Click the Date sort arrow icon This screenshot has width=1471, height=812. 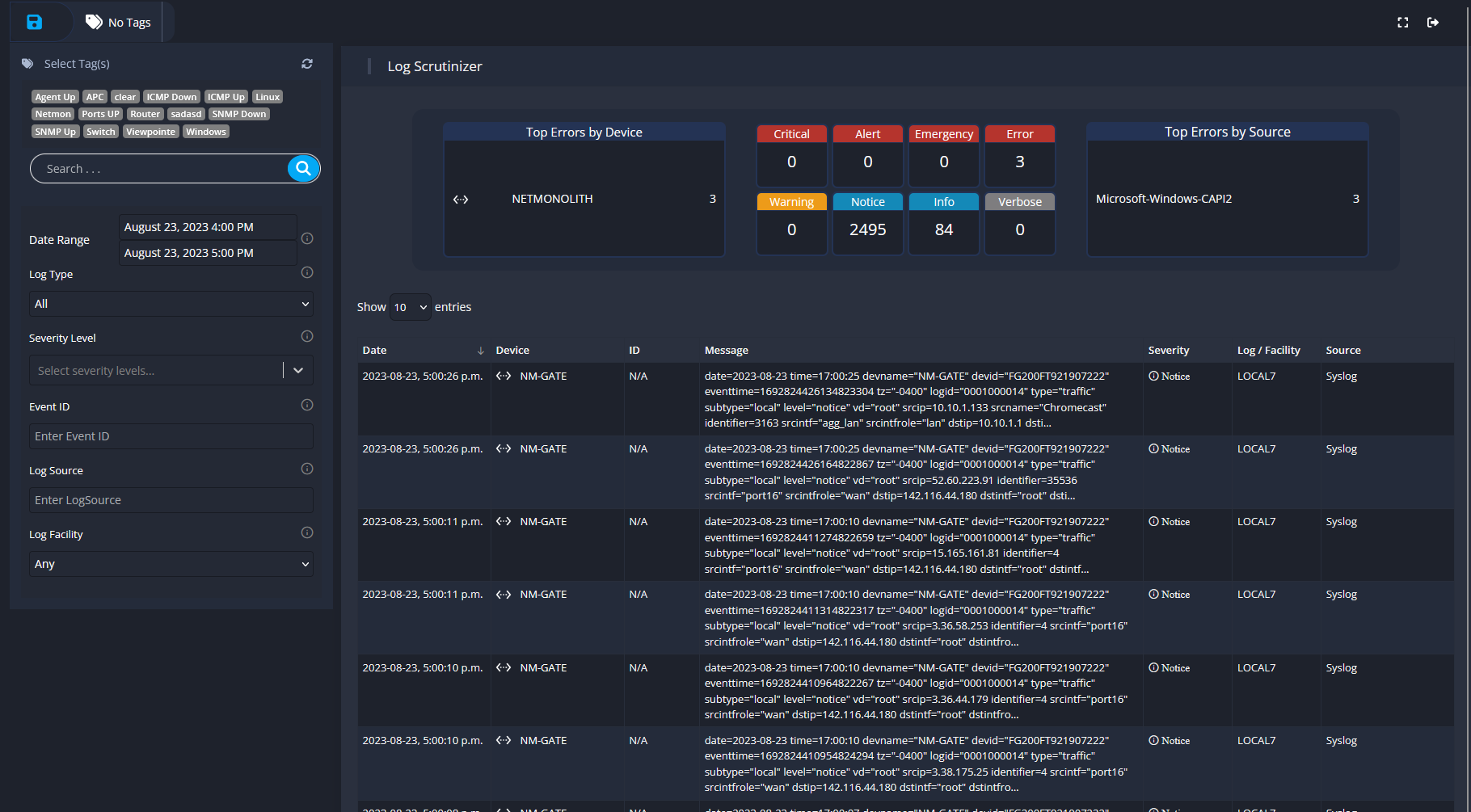click(481, 351)
